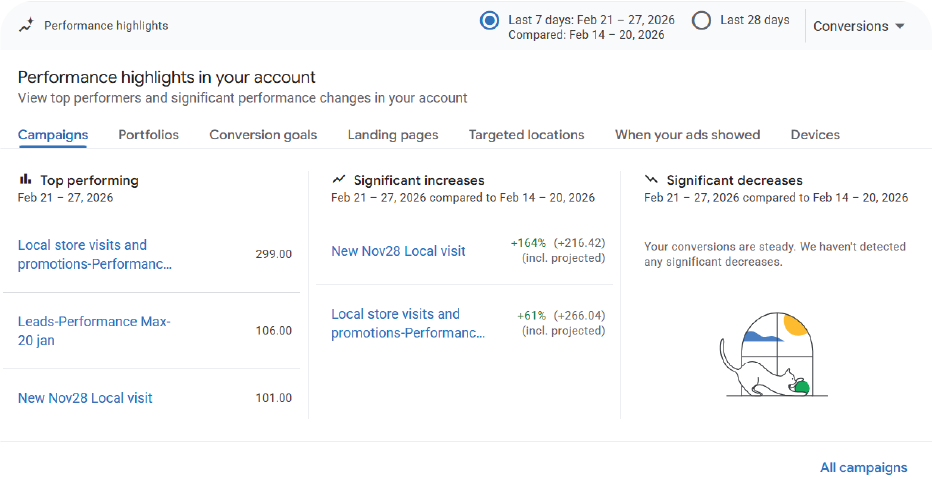Open the Conversions metric dropdown

point(858,26)
